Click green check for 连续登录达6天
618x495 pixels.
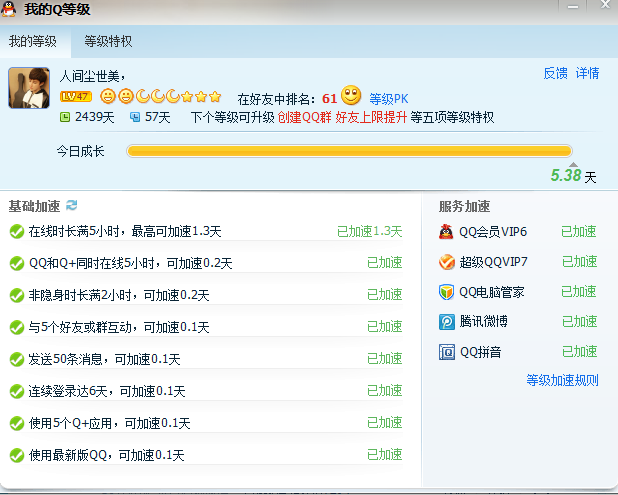17,391
